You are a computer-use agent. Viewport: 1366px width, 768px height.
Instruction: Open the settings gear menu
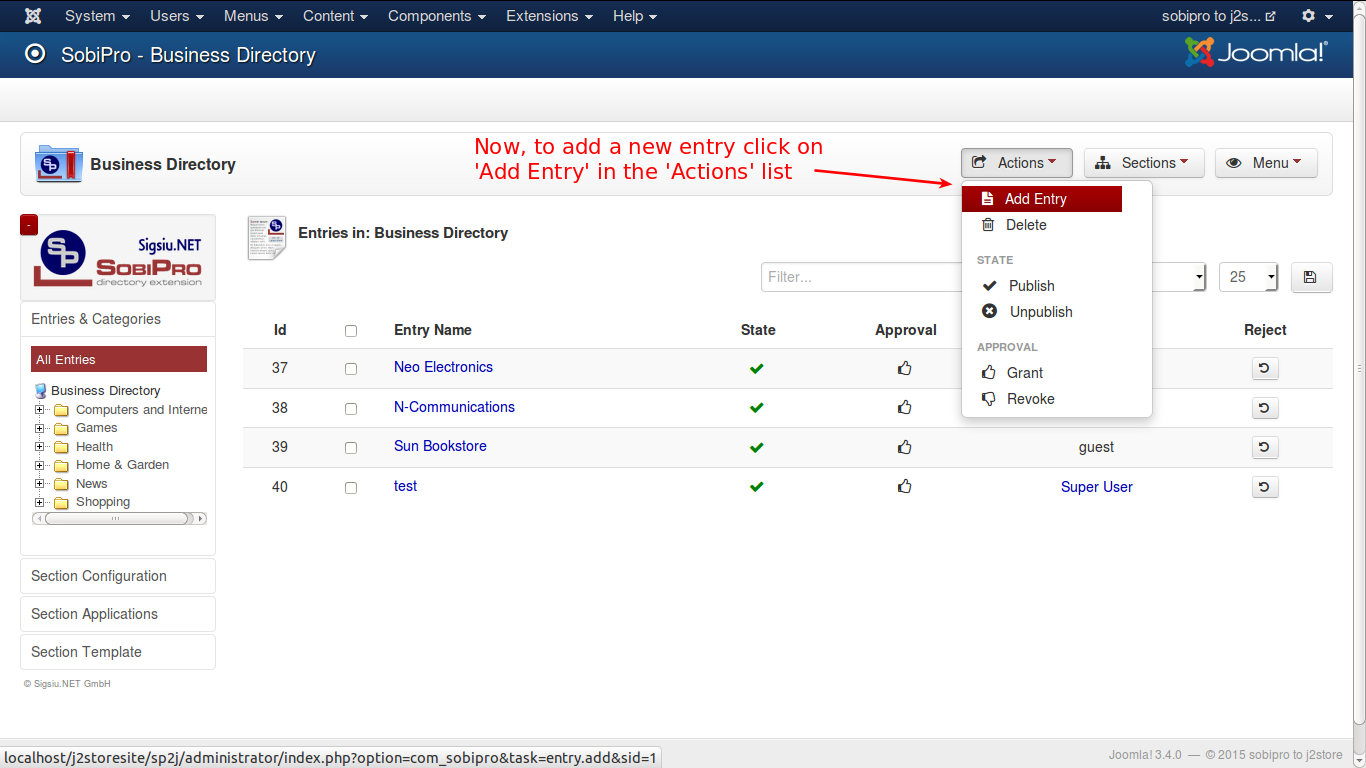pos(1316,16)
